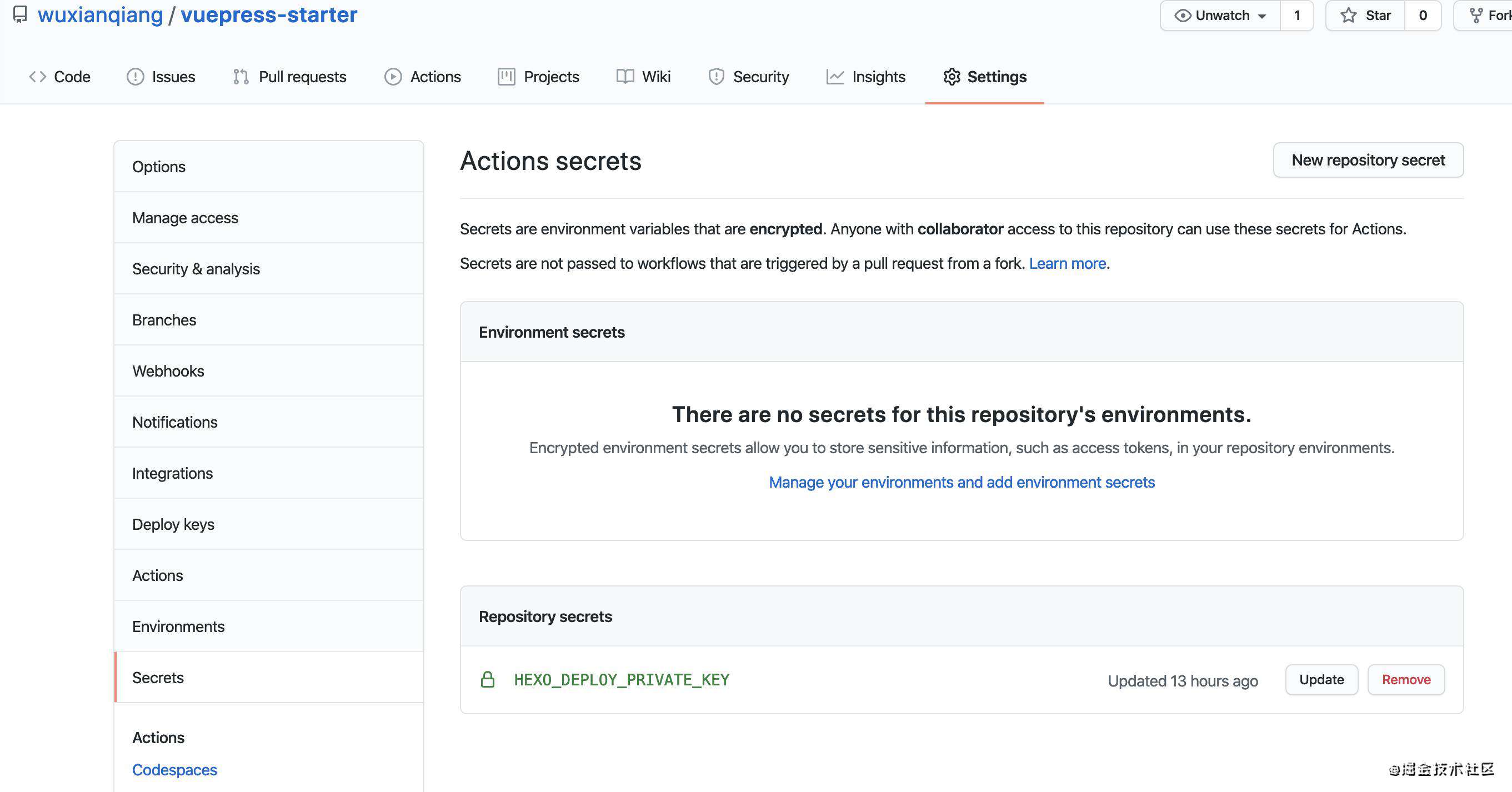Open Manage your environments and add environment secrets link
This screenshot has height=792, width=1512.
(962, 482)
